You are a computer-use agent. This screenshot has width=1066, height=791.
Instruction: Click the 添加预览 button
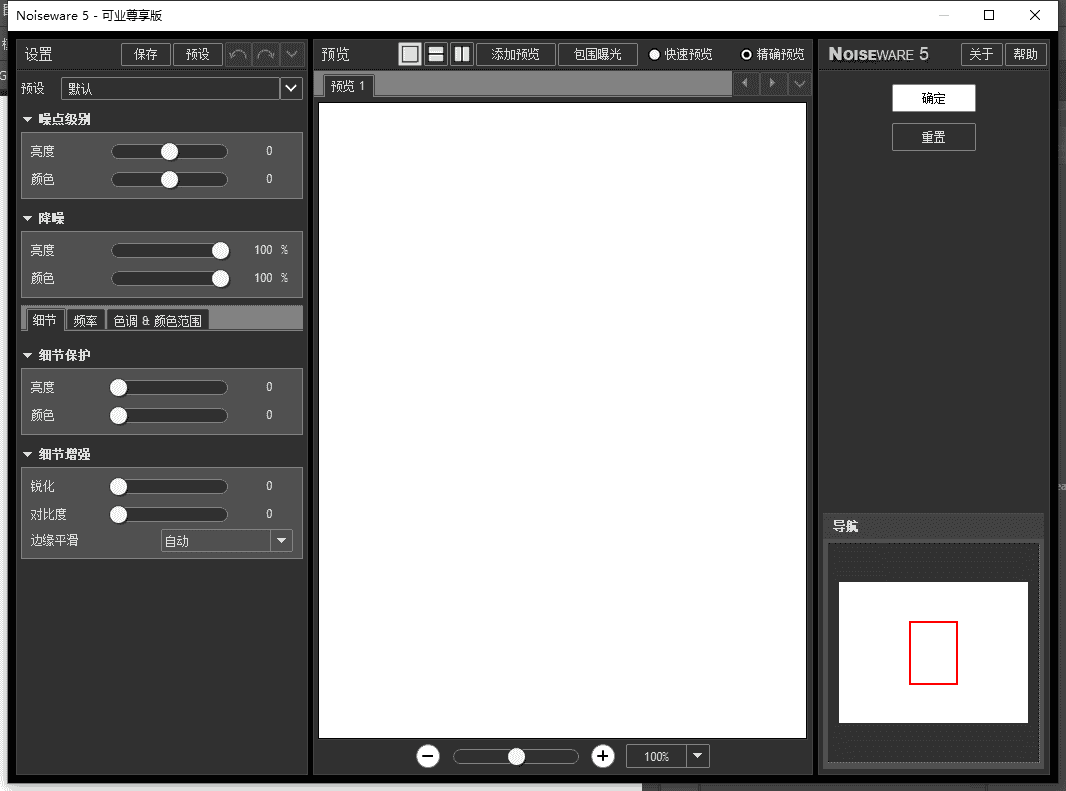pyautogui.click(x=516, y=54)
